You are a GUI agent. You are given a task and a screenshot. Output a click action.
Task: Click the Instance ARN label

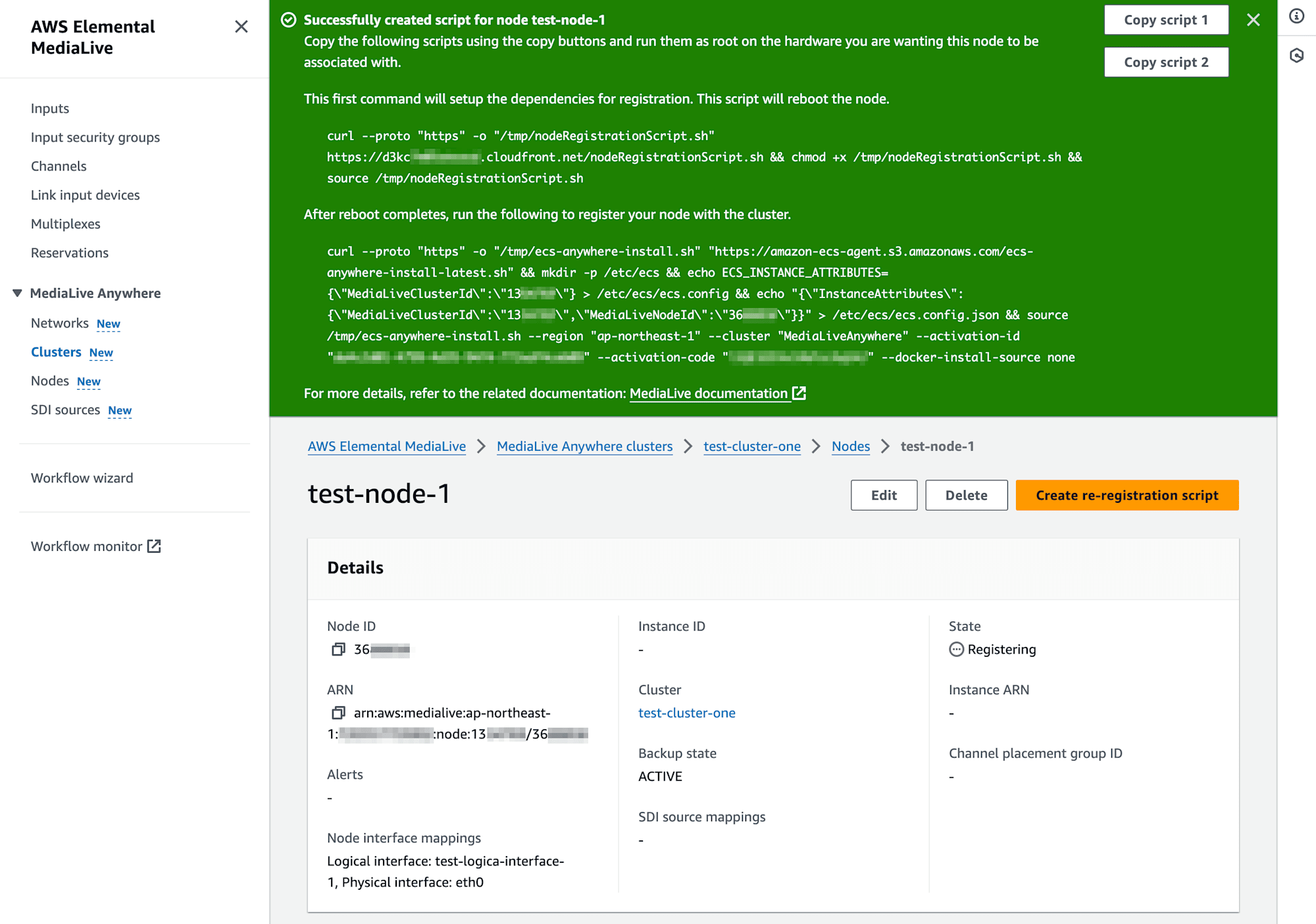[989, 690]
